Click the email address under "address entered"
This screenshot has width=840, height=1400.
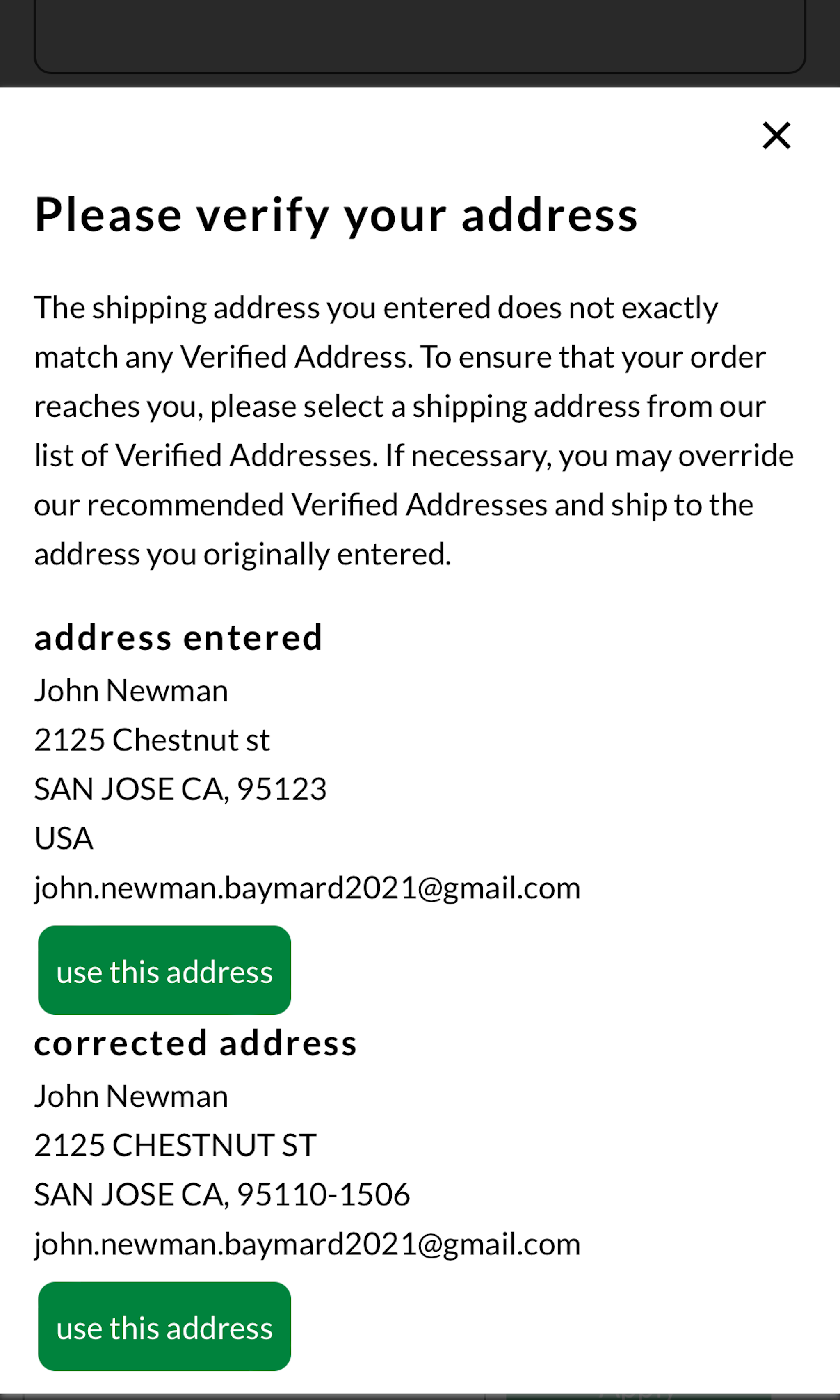point(306,887)
